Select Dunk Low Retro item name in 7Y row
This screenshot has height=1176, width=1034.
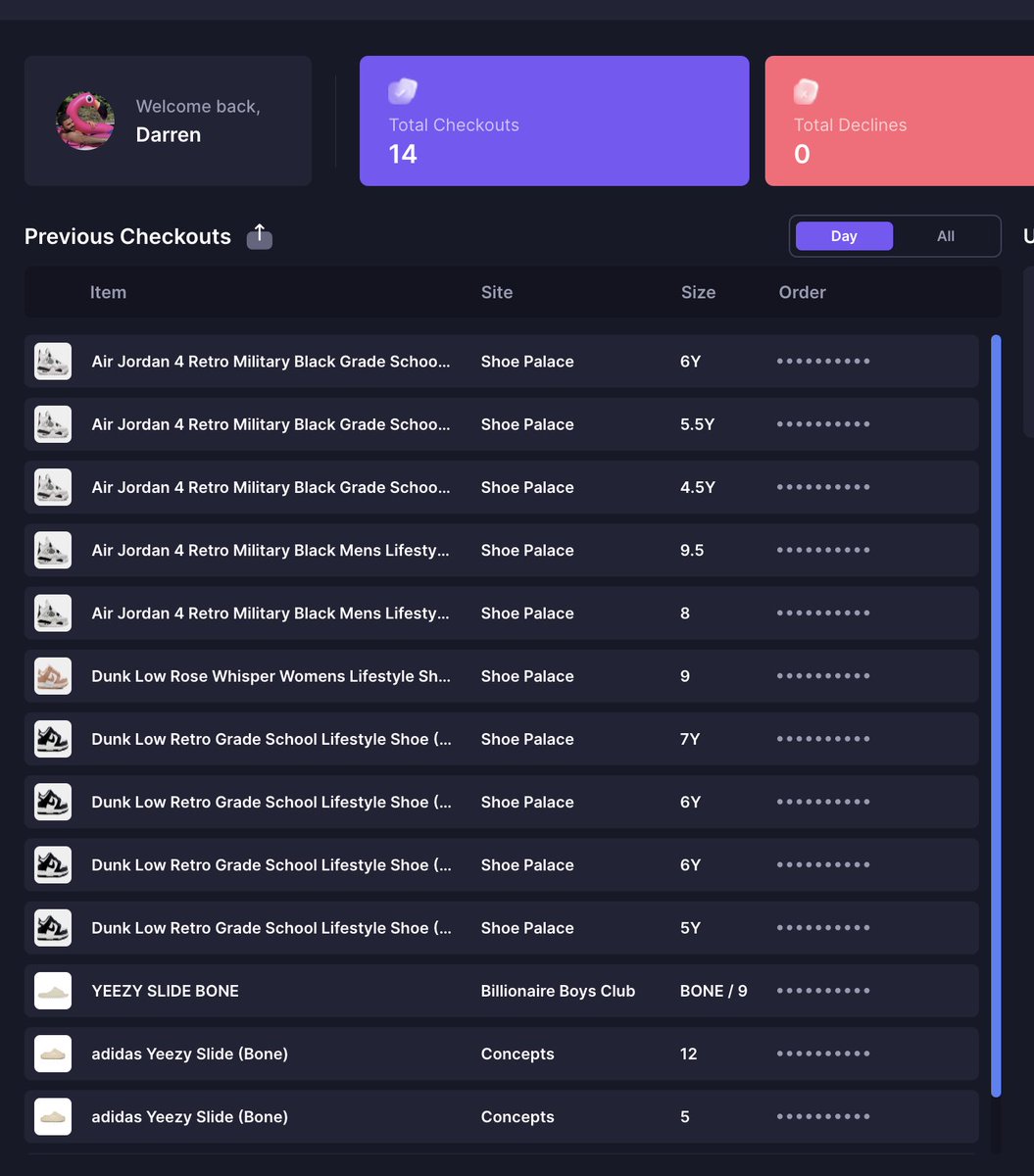271,739
